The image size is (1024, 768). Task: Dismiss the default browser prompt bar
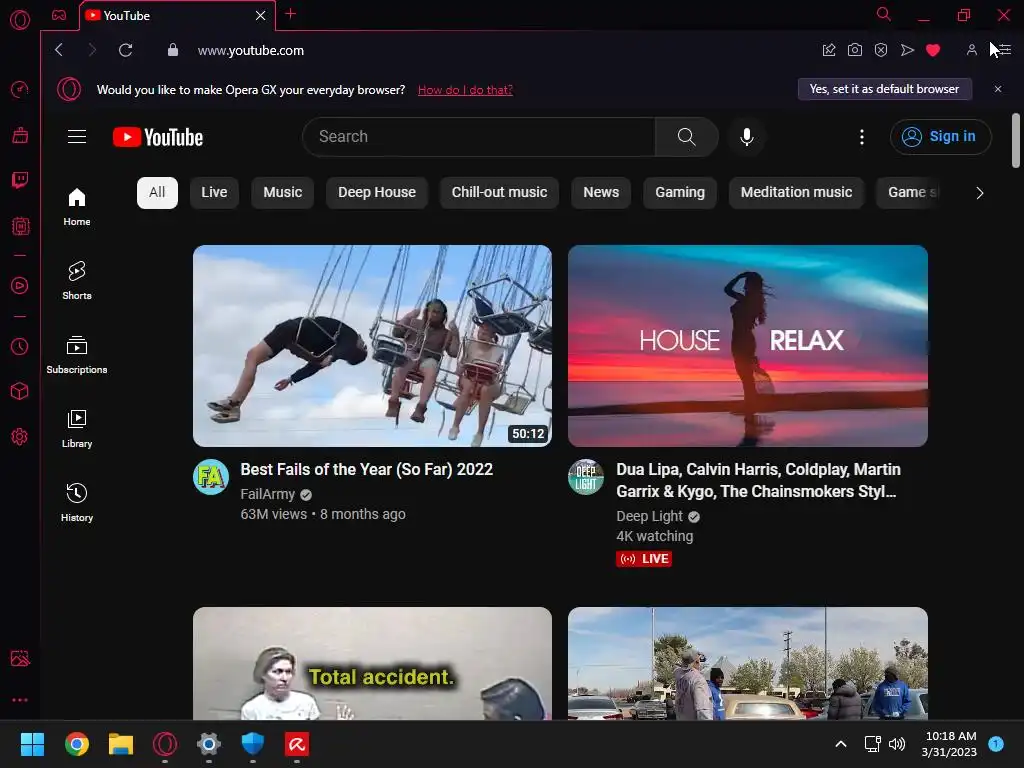[x=998, y=89]
